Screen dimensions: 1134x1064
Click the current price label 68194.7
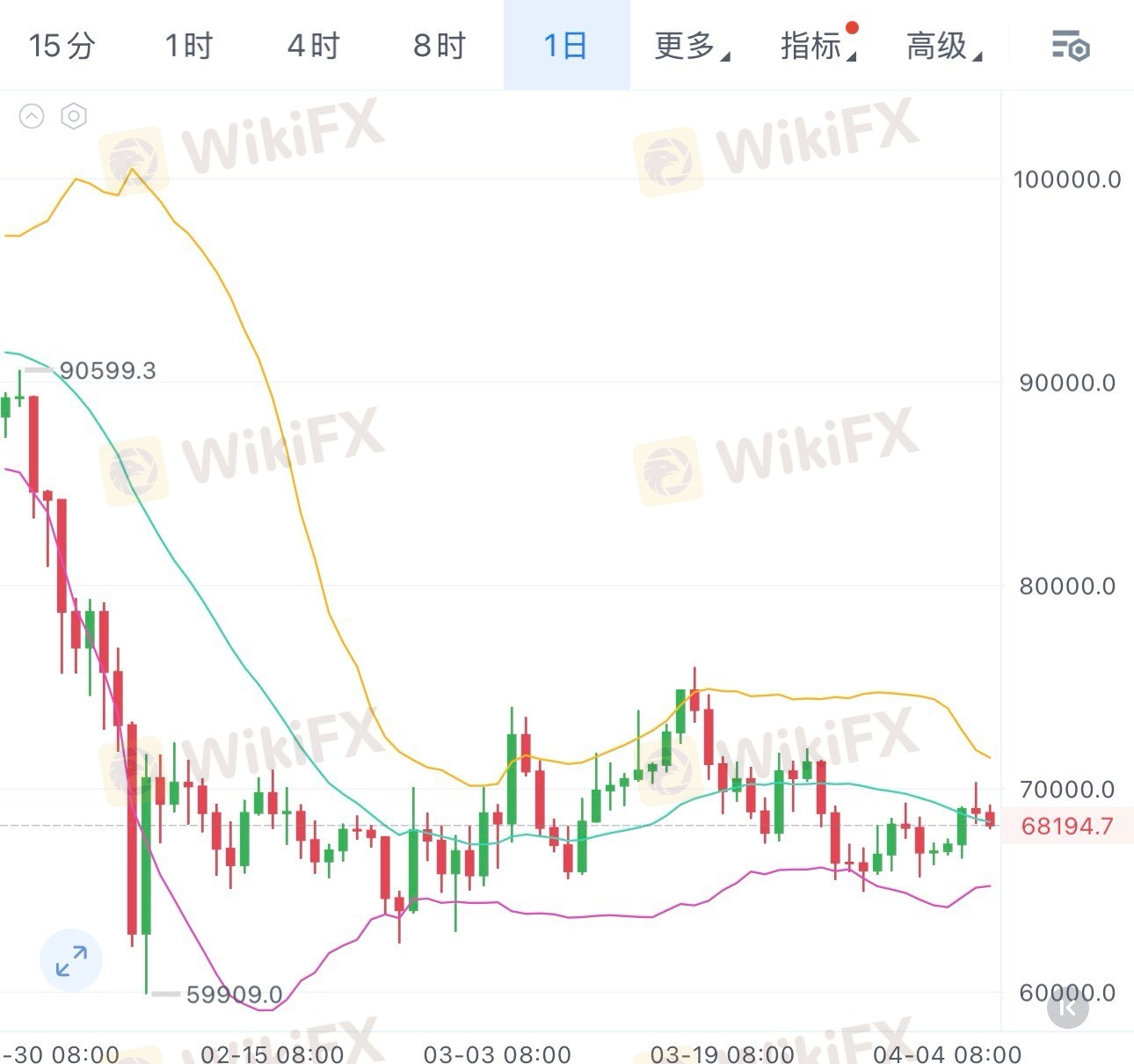pos(1067,826)
